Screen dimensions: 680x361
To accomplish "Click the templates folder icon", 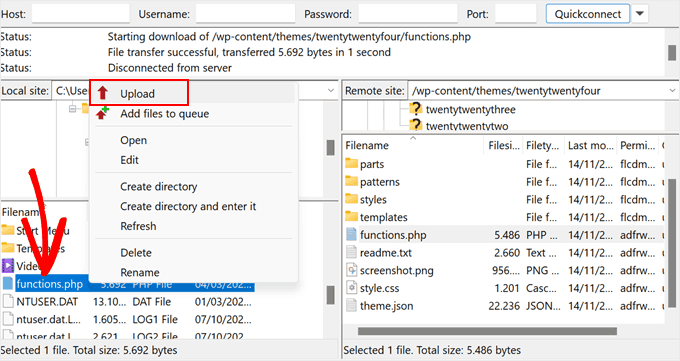I will [x=351, y=217].
